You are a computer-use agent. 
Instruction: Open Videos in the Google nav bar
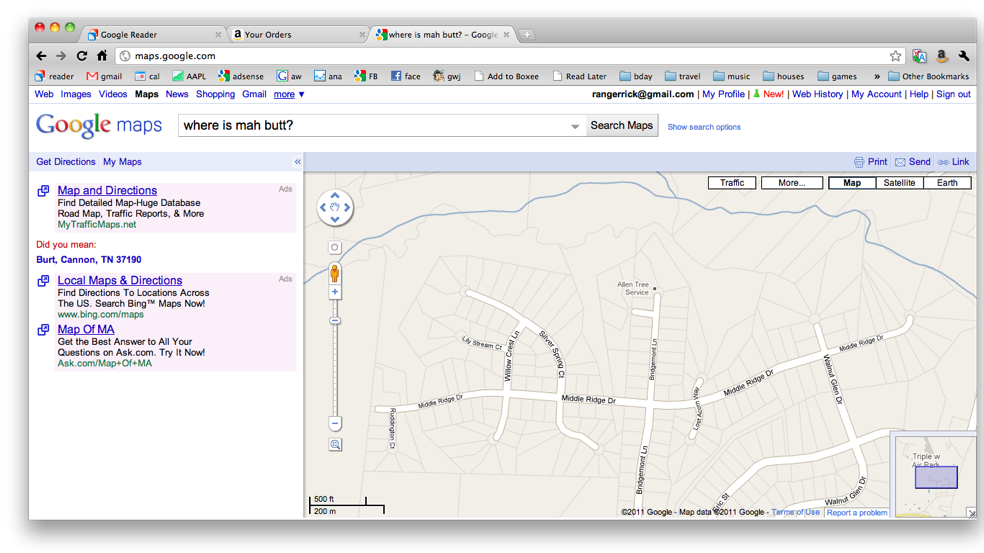coord(113,94)
